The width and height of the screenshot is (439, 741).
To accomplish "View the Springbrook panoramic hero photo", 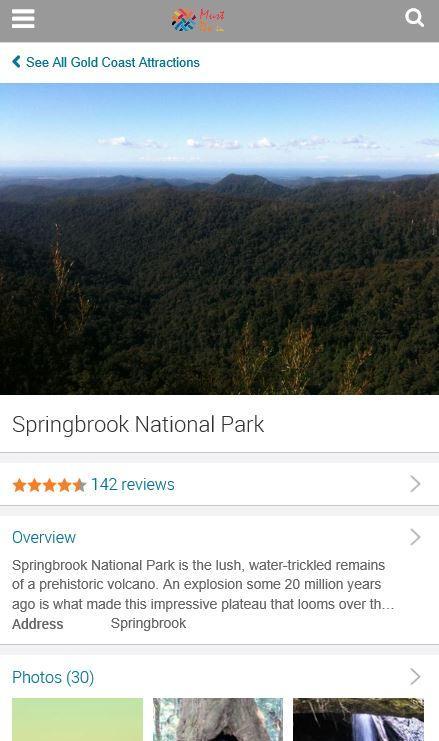I will point(219,239).
